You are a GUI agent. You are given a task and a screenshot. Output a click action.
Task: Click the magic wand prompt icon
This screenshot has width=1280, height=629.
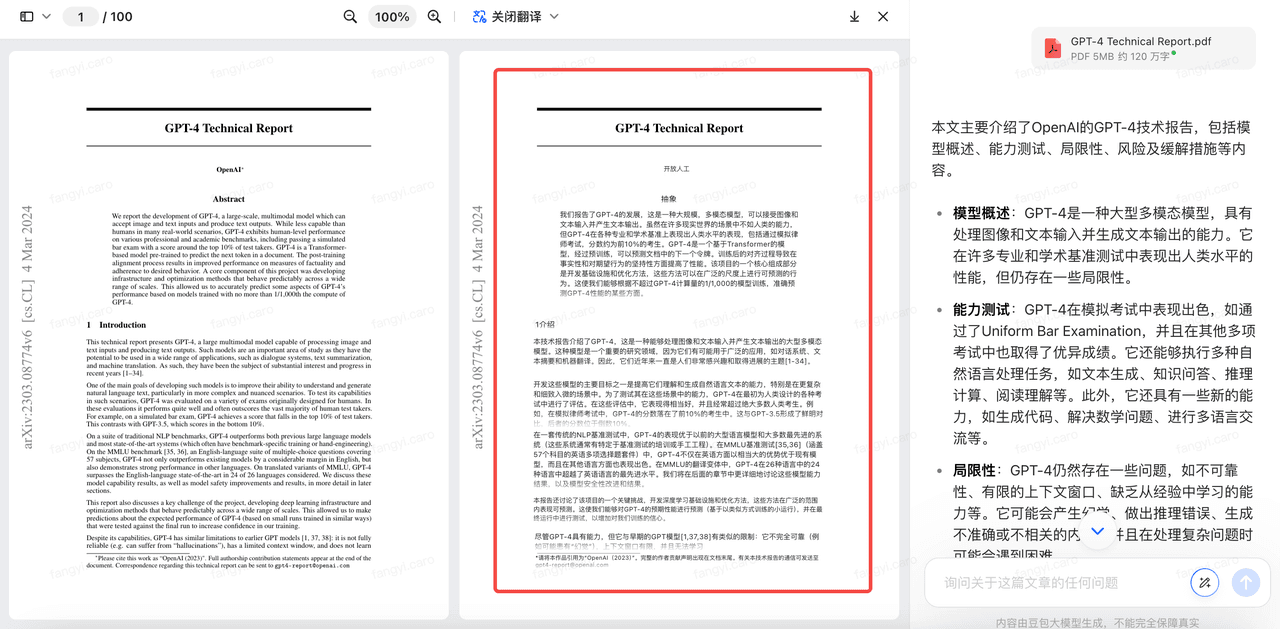(1205, 583)
